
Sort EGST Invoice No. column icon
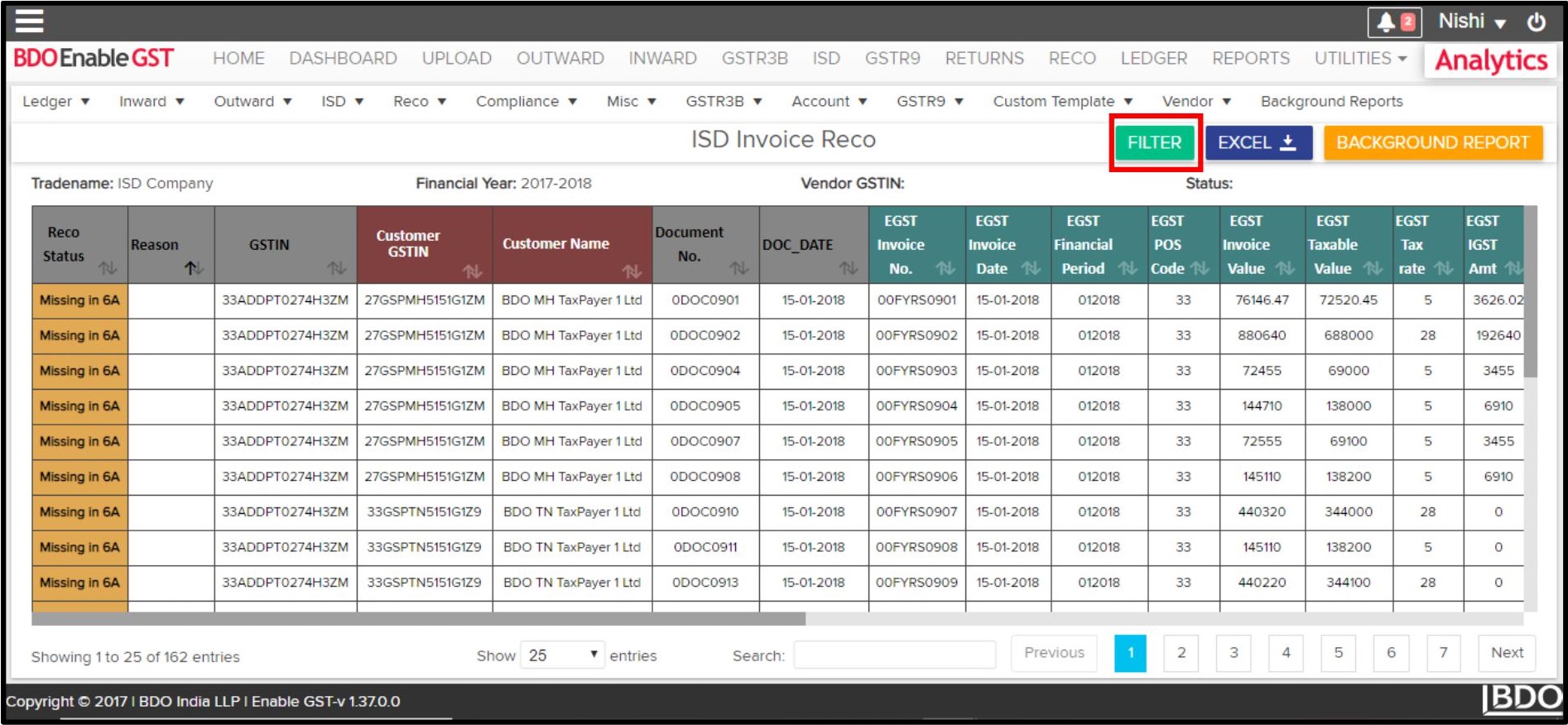(x=945, y=268)
